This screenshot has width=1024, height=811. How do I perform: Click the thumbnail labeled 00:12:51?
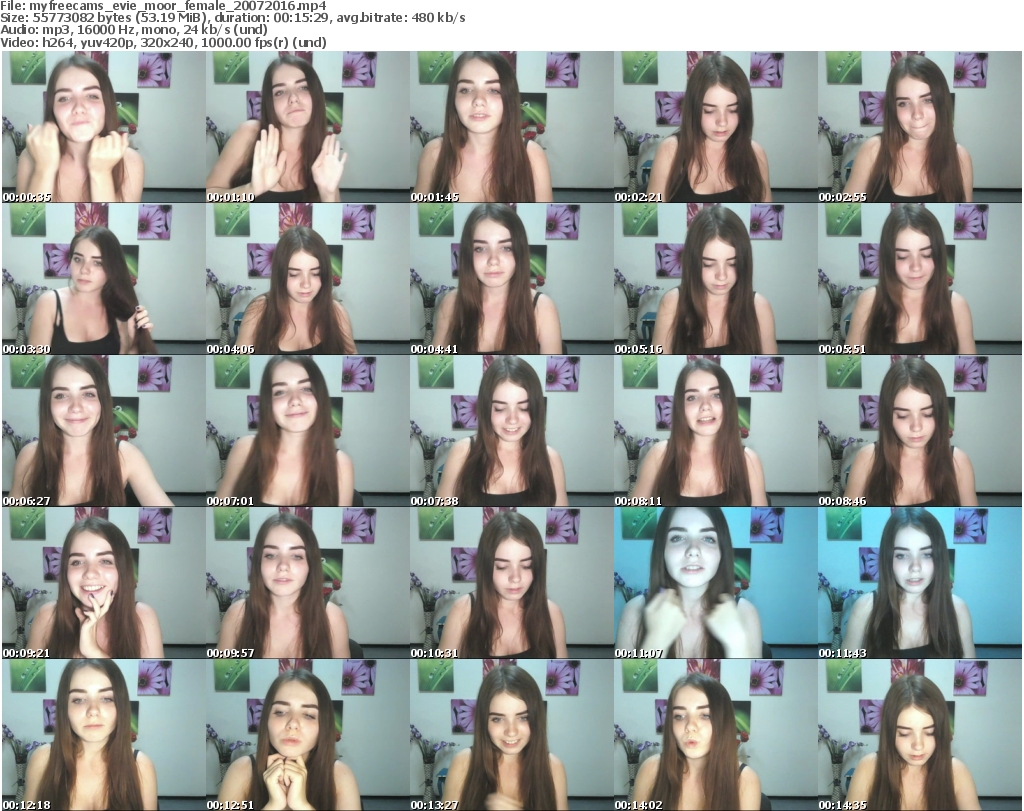[308, 735]
